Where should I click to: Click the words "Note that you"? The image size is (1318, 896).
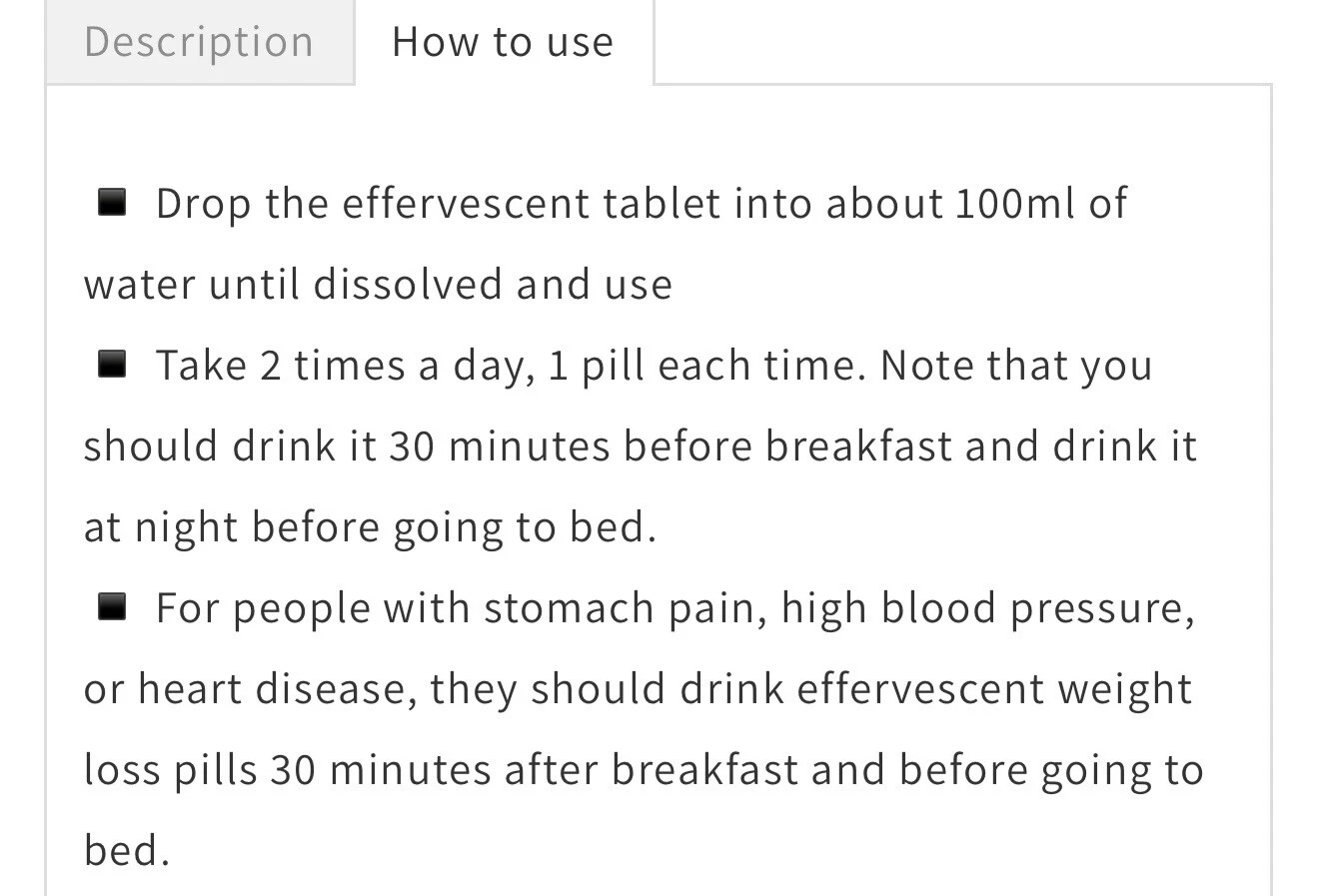[x=1016, y=367]
